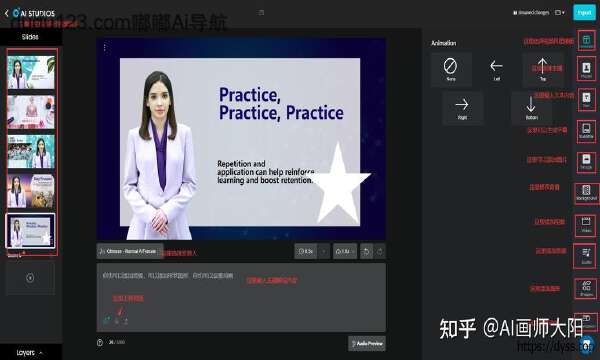The height and width of the screenshot is (360, 600).
Task: Click the Audio Preview button
Action: pos(367,344)
